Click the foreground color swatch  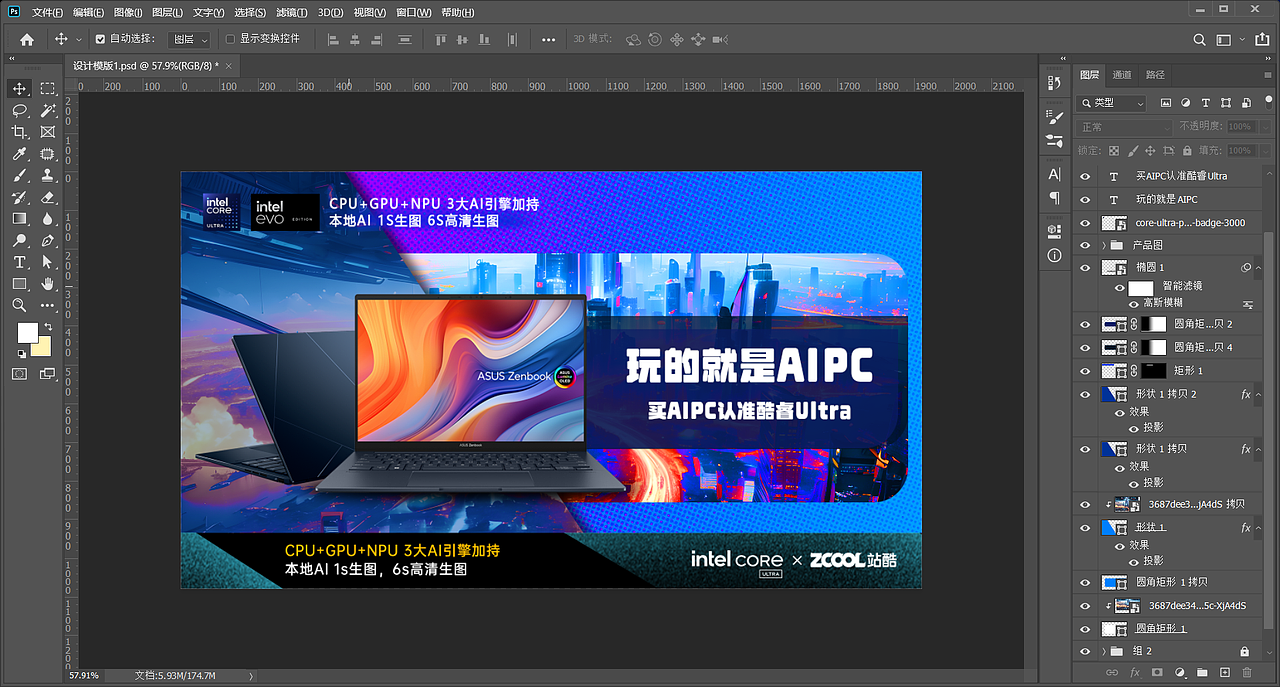(27, 333)
